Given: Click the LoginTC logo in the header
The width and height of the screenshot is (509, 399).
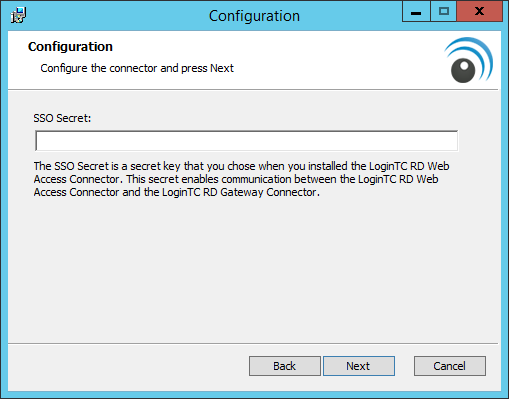Looking at the screenshot, I should click(x=468, y=60).
